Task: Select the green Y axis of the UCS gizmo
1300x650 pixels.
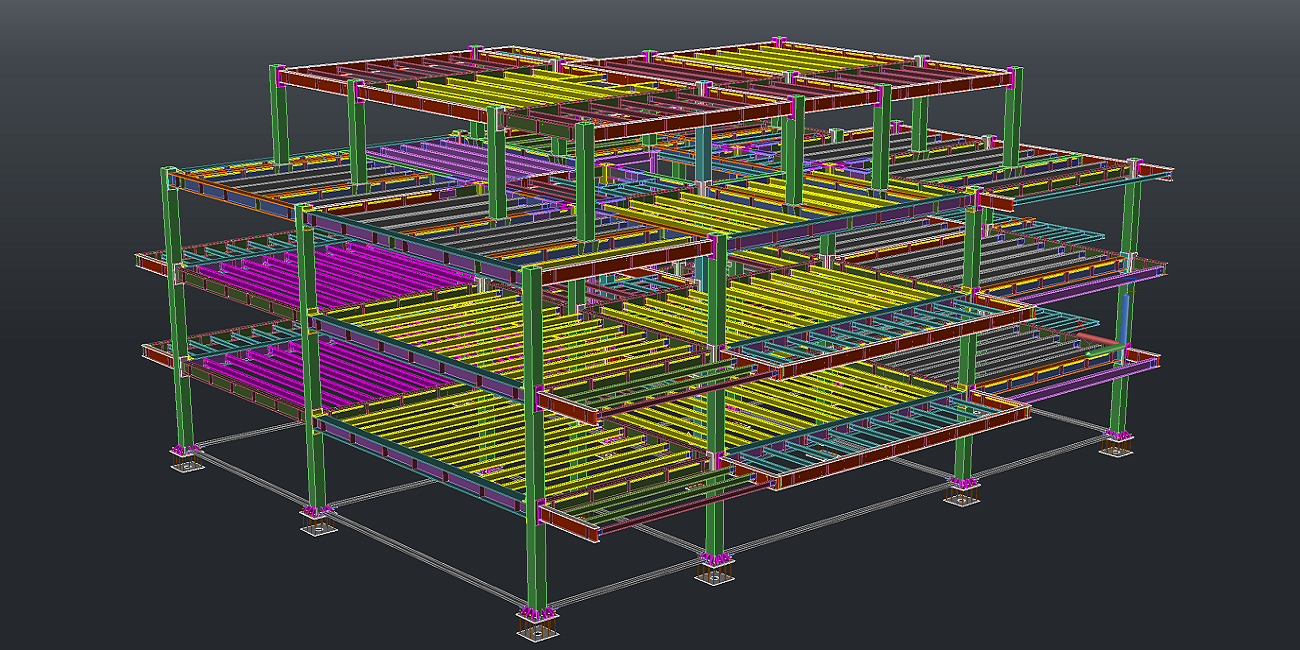Action: pyautogui.click(x=1105, y=350)
